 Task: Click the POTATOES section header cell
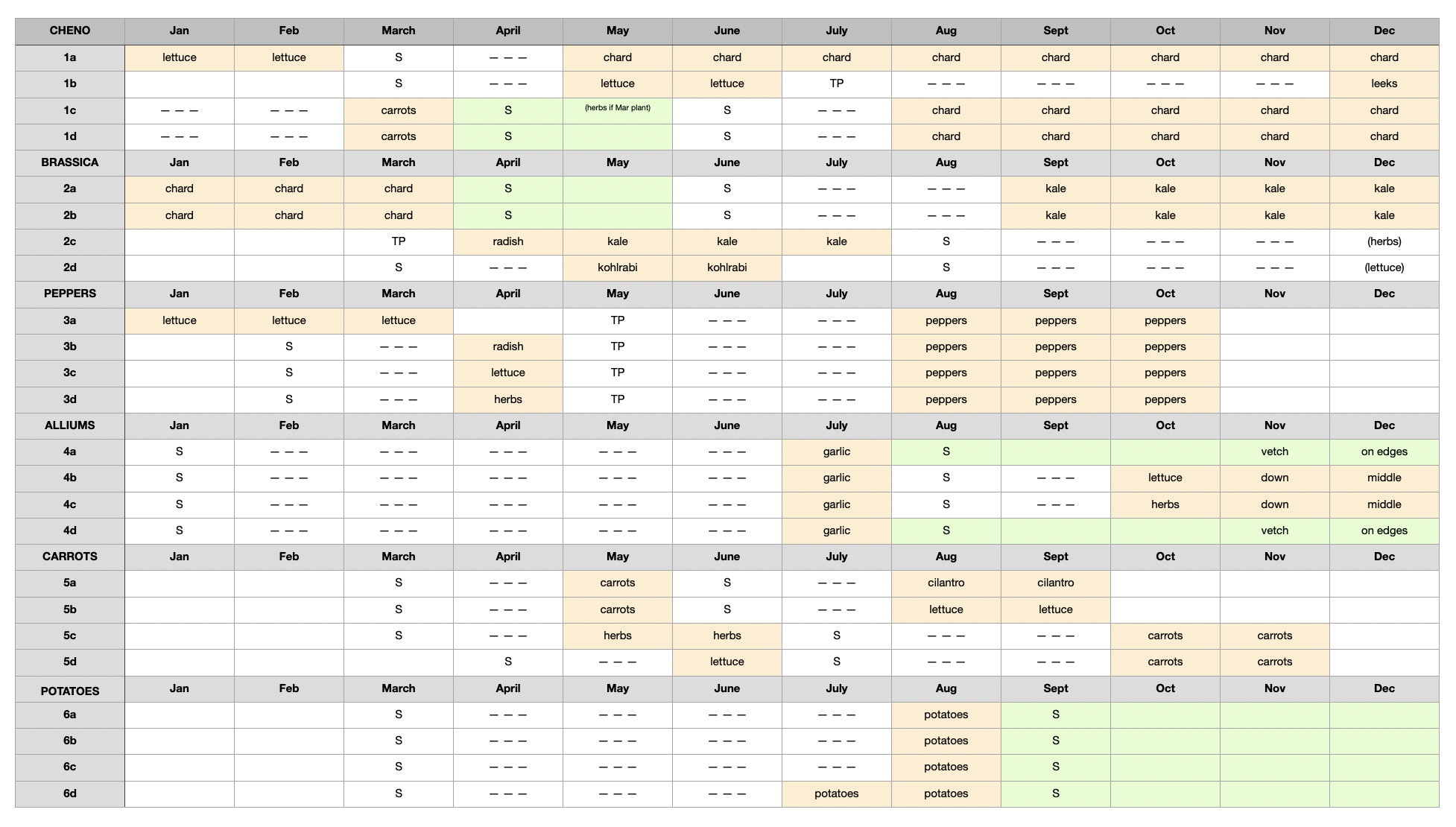point(70,691)
